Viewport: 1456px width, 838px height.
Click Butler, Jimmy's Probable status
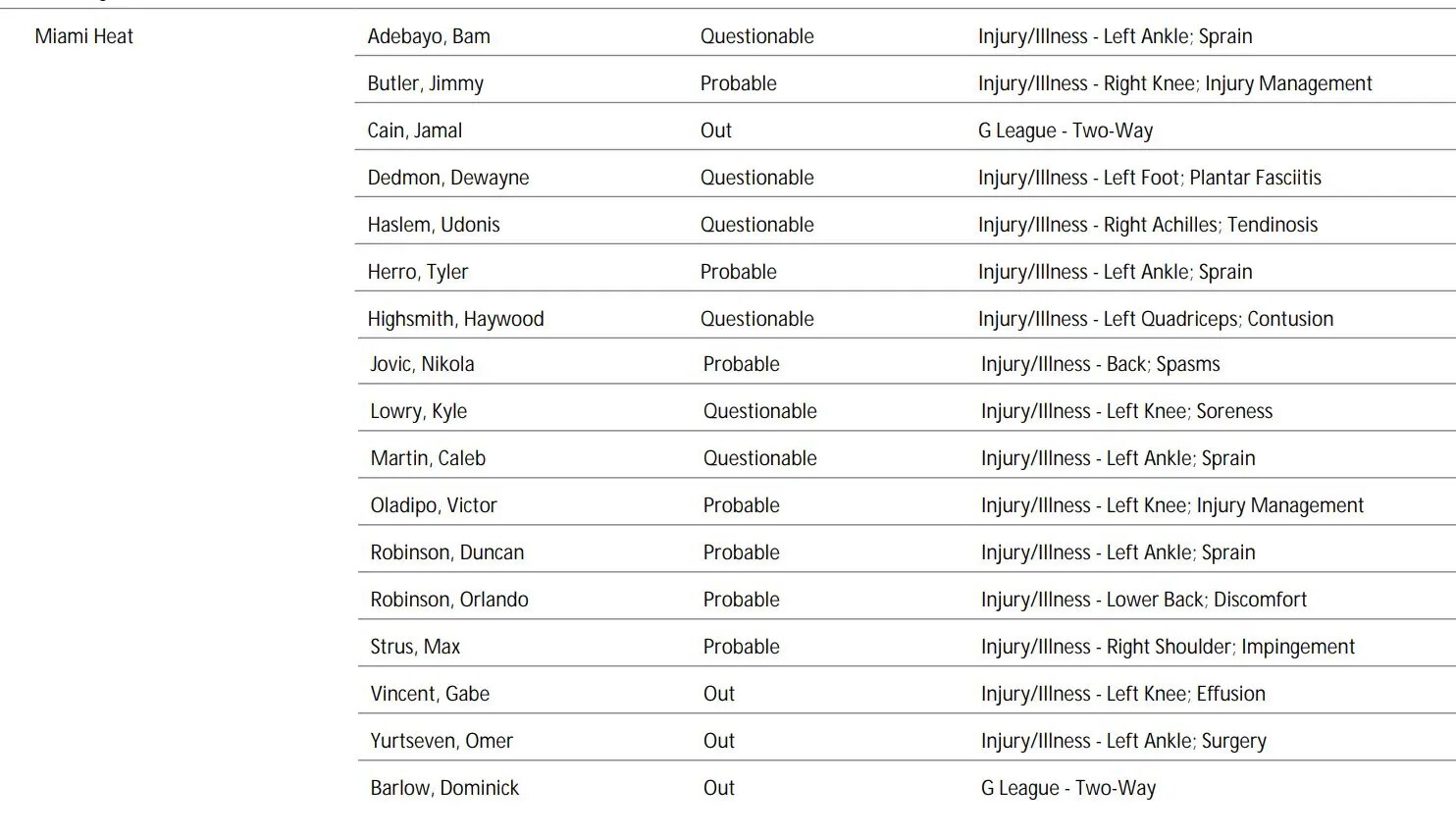[x=738, y=83]
